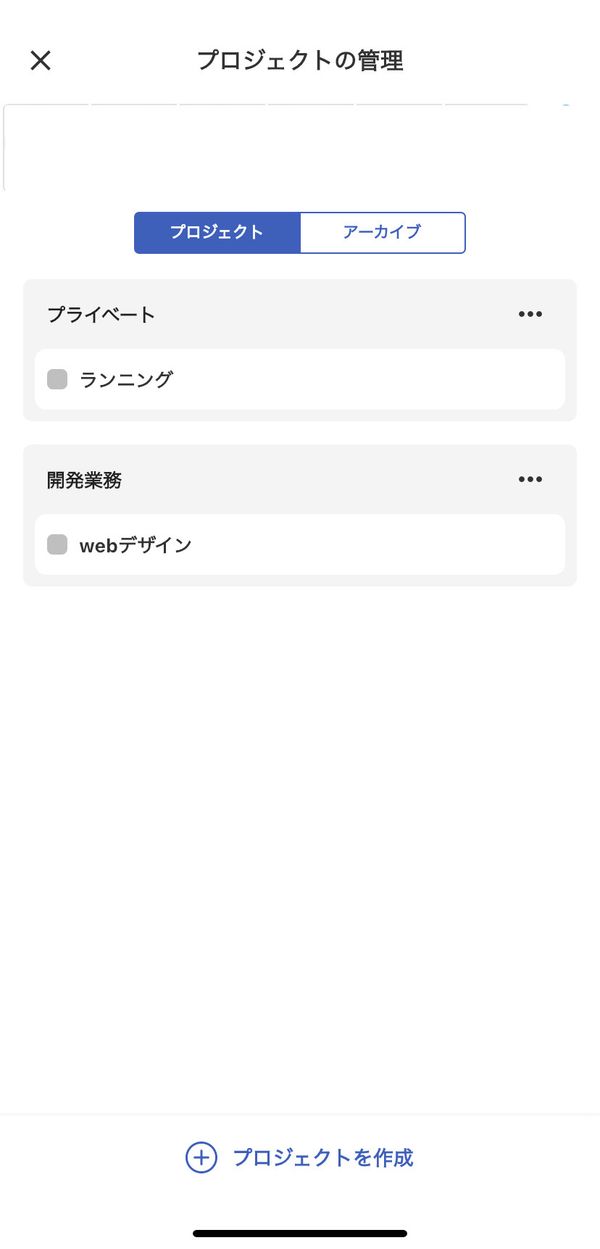Tap the webデザイン project name text
This screenshot has width=600, height=1249.
click(135, 544)
